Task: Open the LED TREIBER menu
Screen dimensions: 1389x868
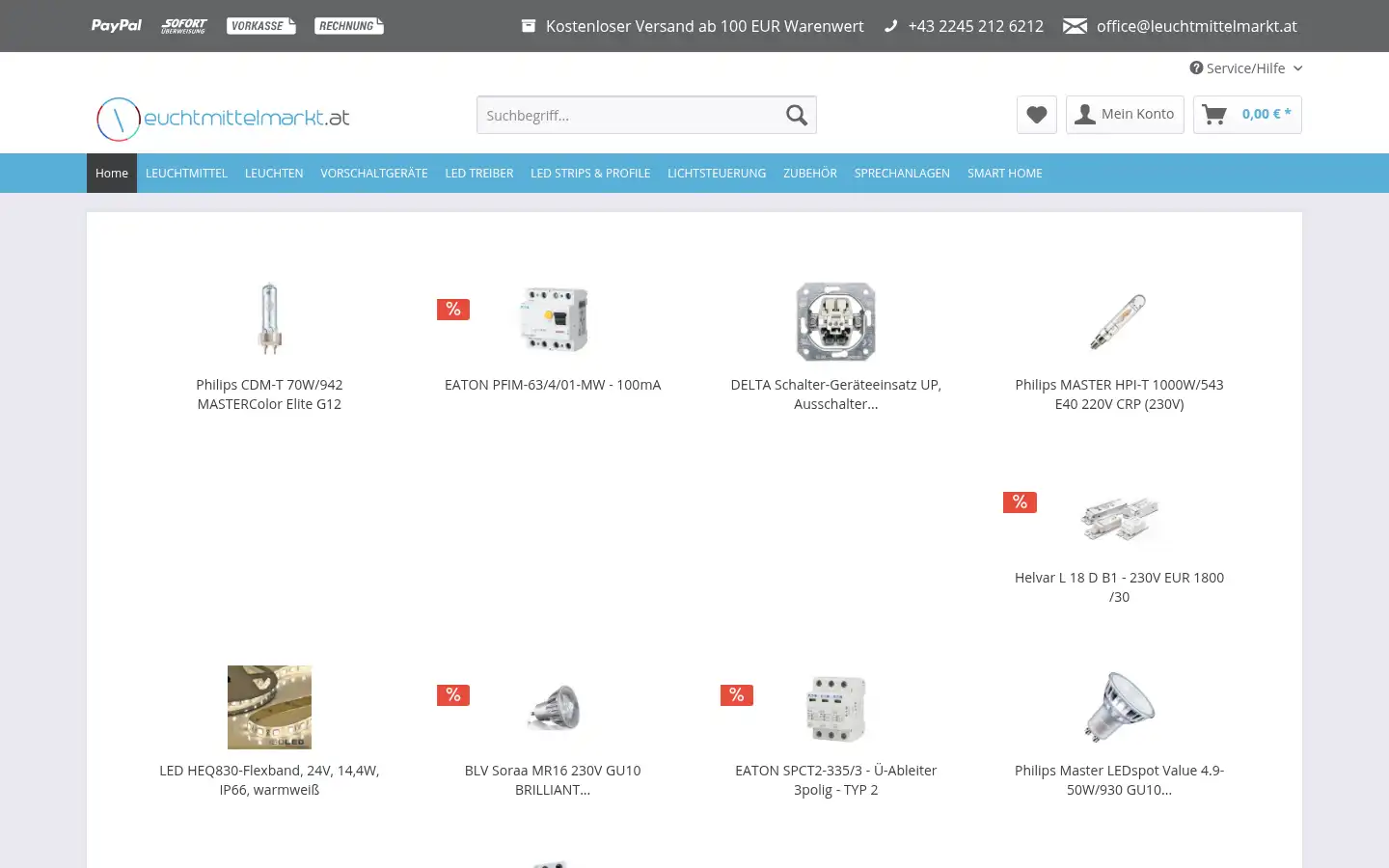Action: (x=479, y=174)
